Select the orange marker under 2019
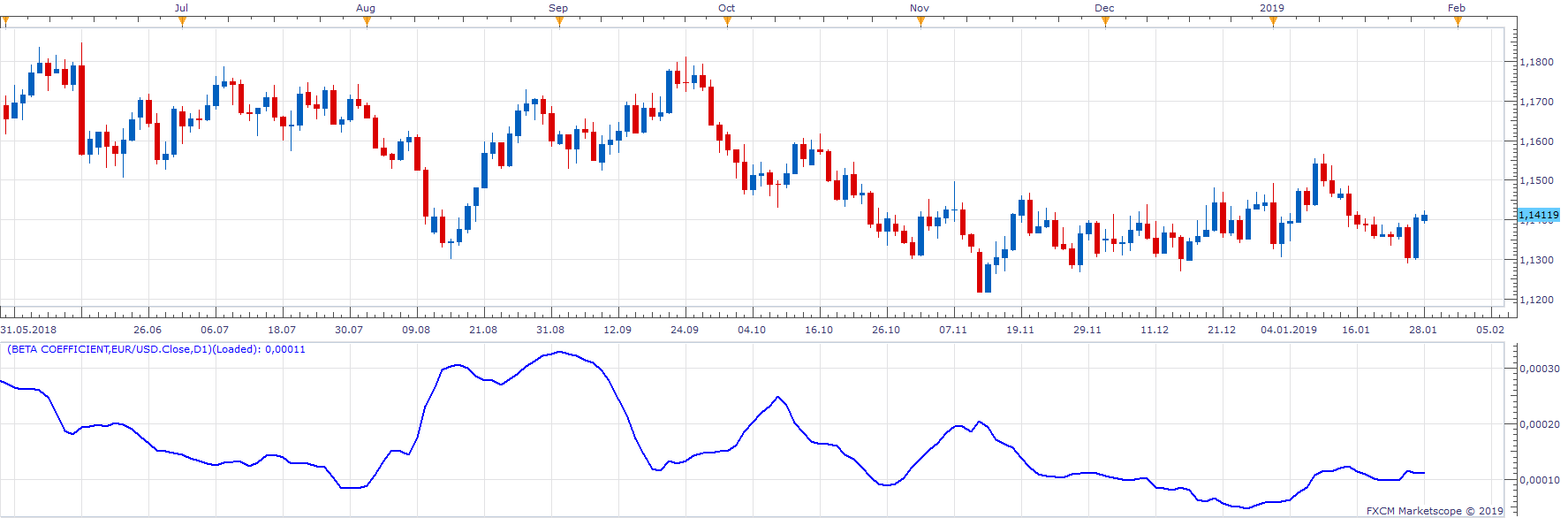Screen dimensions: 1568x518 coord(1273,22)
